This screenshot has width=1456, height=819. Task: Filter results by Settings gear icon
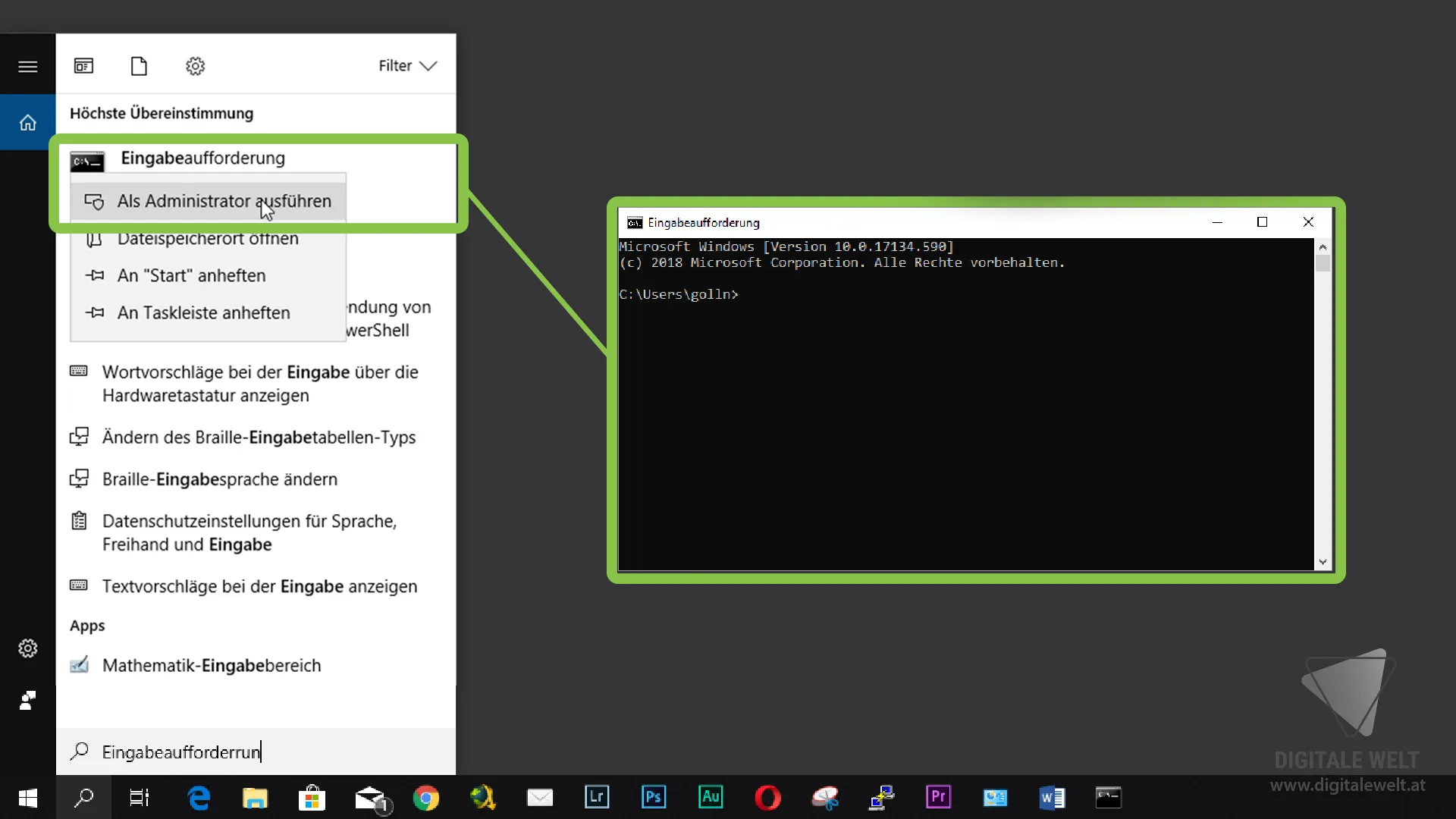tap(195, 66)
